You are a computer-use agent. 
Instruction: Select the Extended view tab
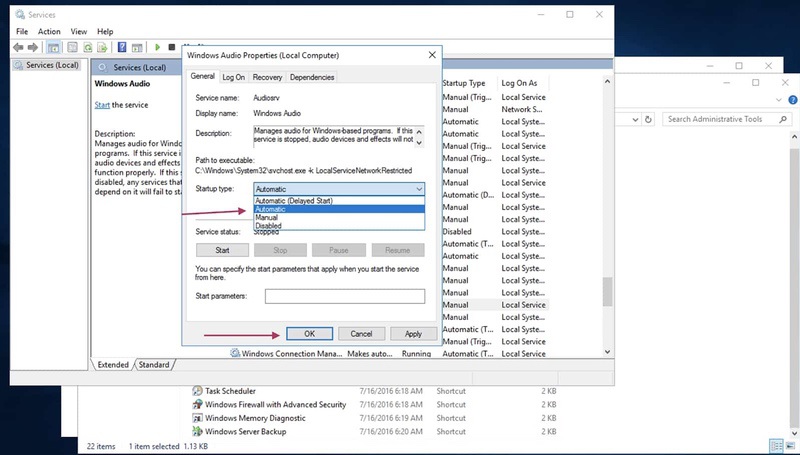coord(113,364)
